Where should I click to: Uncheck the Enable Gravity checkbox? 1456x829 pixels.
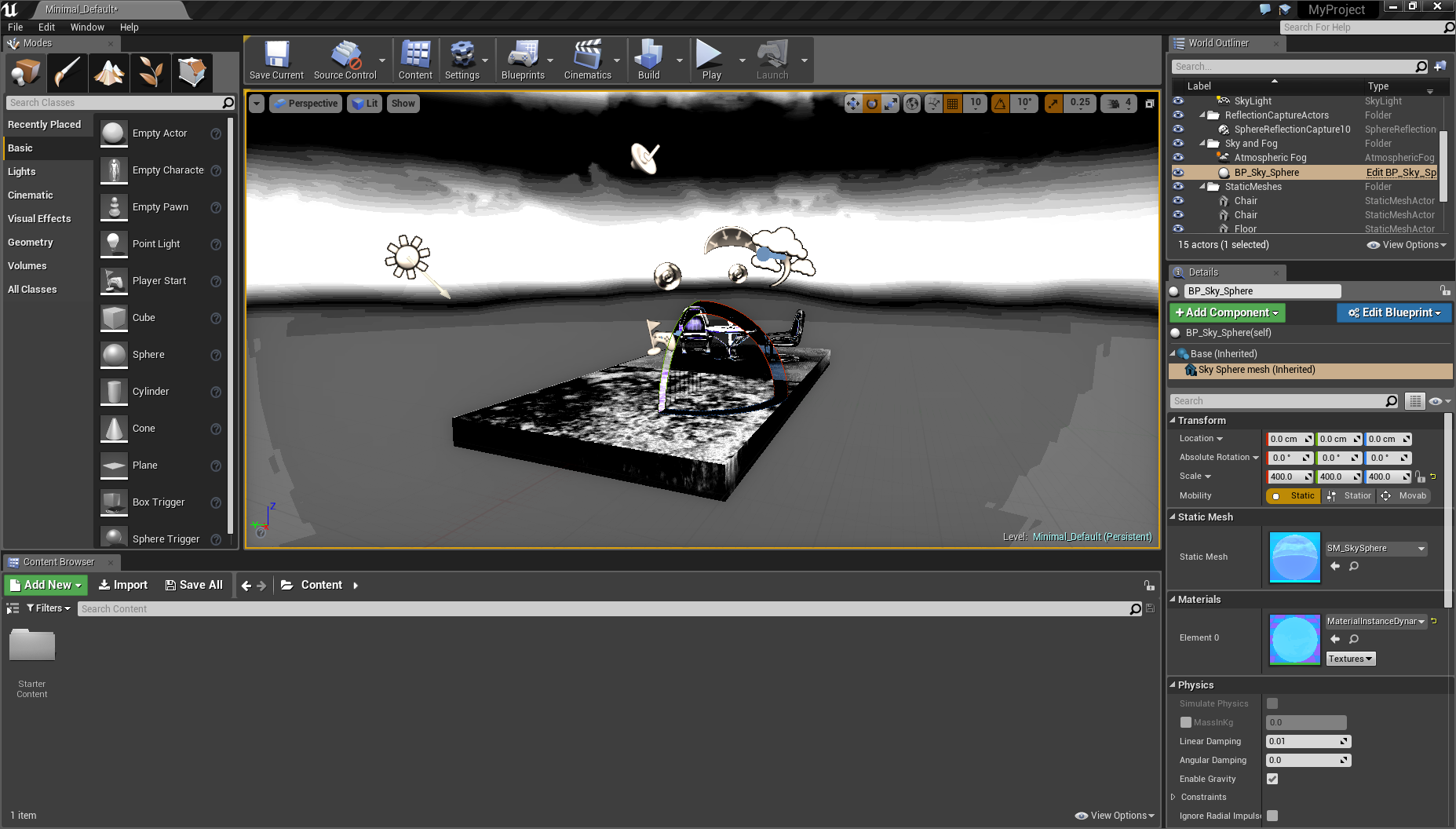tap(1272, 779)
